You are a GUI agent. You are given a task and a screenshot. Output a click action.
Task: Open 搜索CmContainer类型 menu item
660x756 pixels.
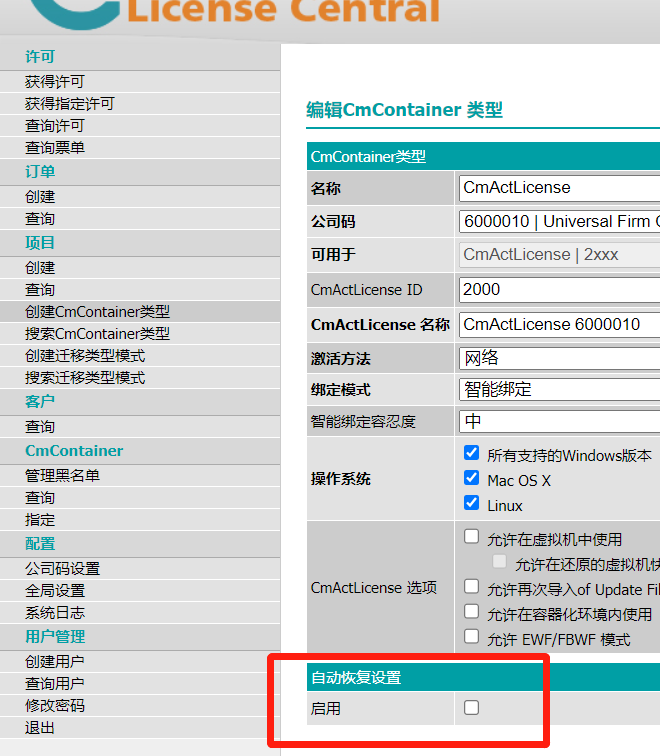[x=97, y=334]
